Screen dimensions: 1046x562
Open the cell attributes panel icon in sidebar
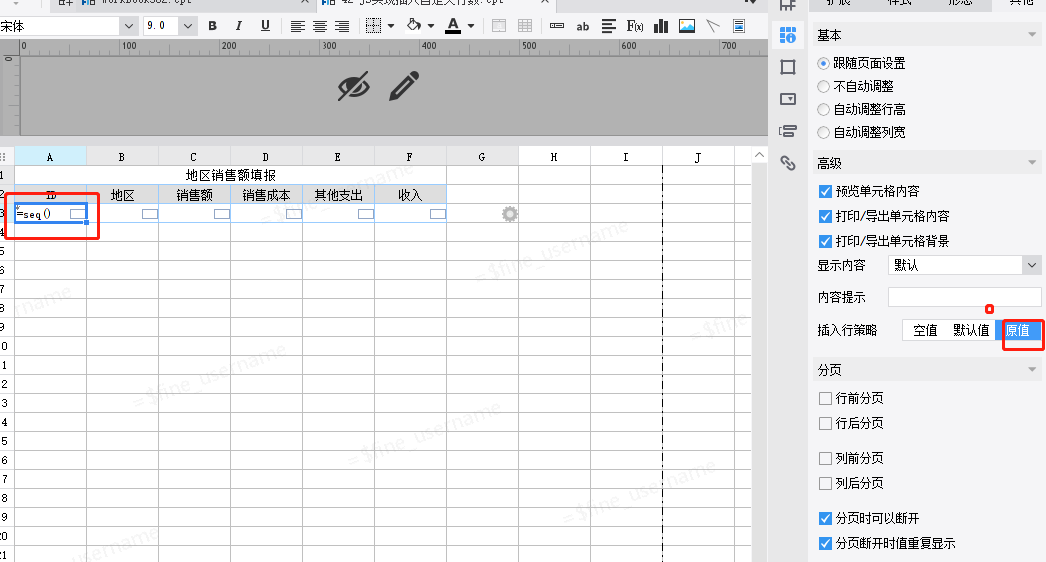point(788,35)
